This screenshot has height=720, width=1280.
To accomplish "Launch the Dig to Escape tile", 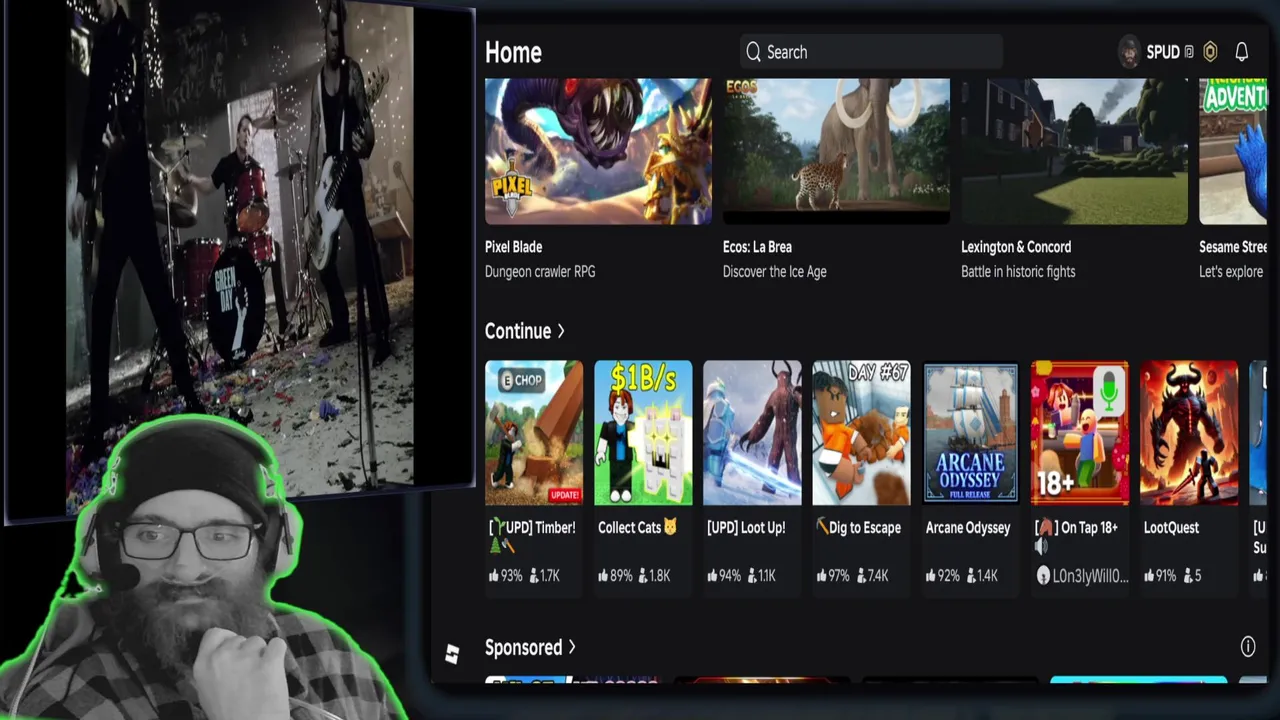I will [x=861, y=433].
